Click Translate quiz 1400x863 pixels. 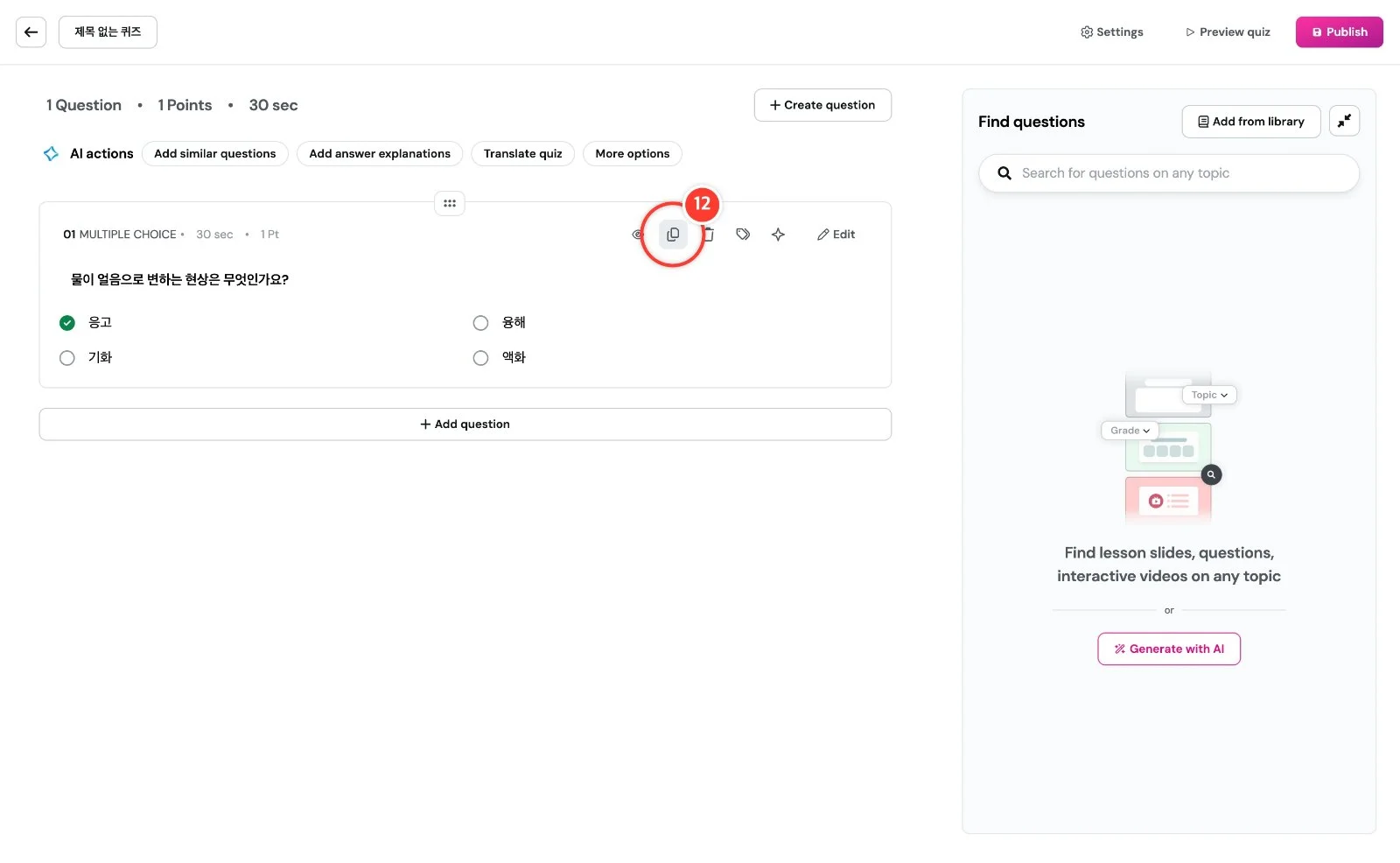(523, 154)
